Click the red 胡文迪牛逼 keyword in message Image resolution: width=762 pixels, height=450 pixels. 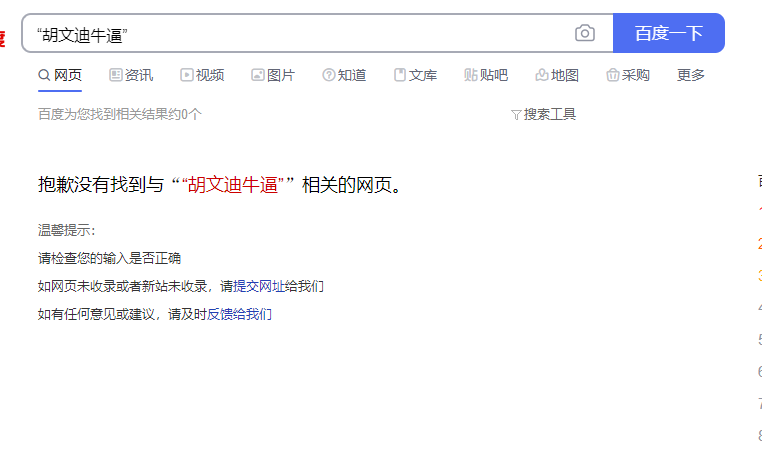[233, 185]
